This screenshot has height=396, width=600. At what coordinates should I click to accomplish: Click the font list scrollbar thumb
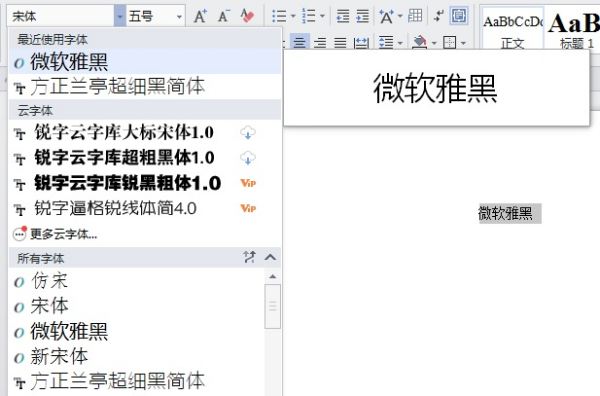point(272,306)
